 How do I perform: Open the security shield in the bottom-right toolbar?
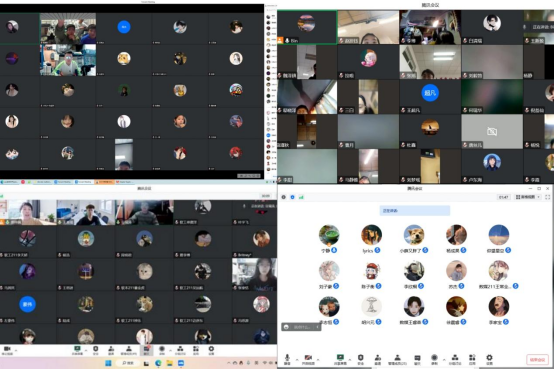point(360,359)
